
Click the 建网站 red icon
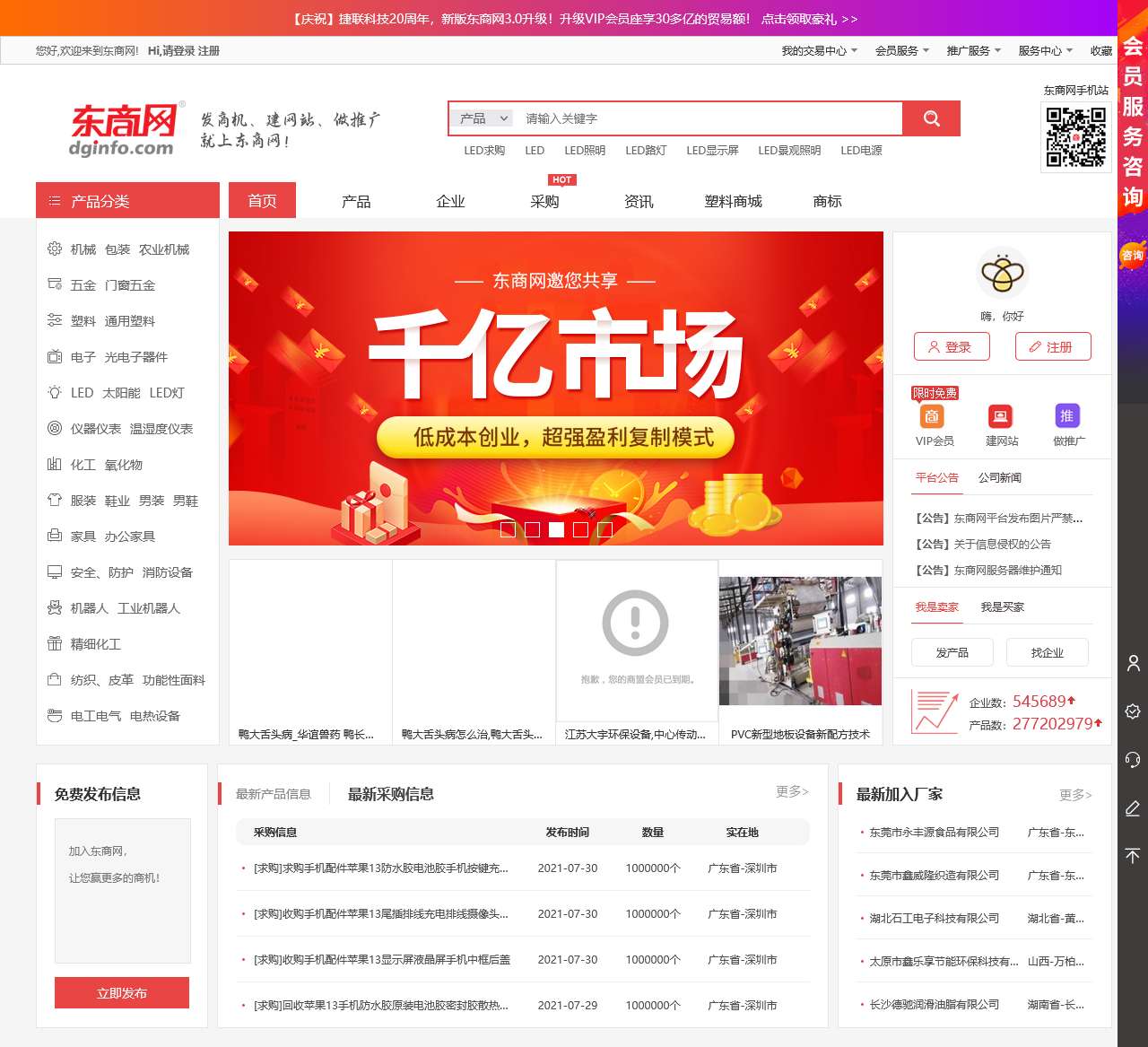(x=999, y=416)
